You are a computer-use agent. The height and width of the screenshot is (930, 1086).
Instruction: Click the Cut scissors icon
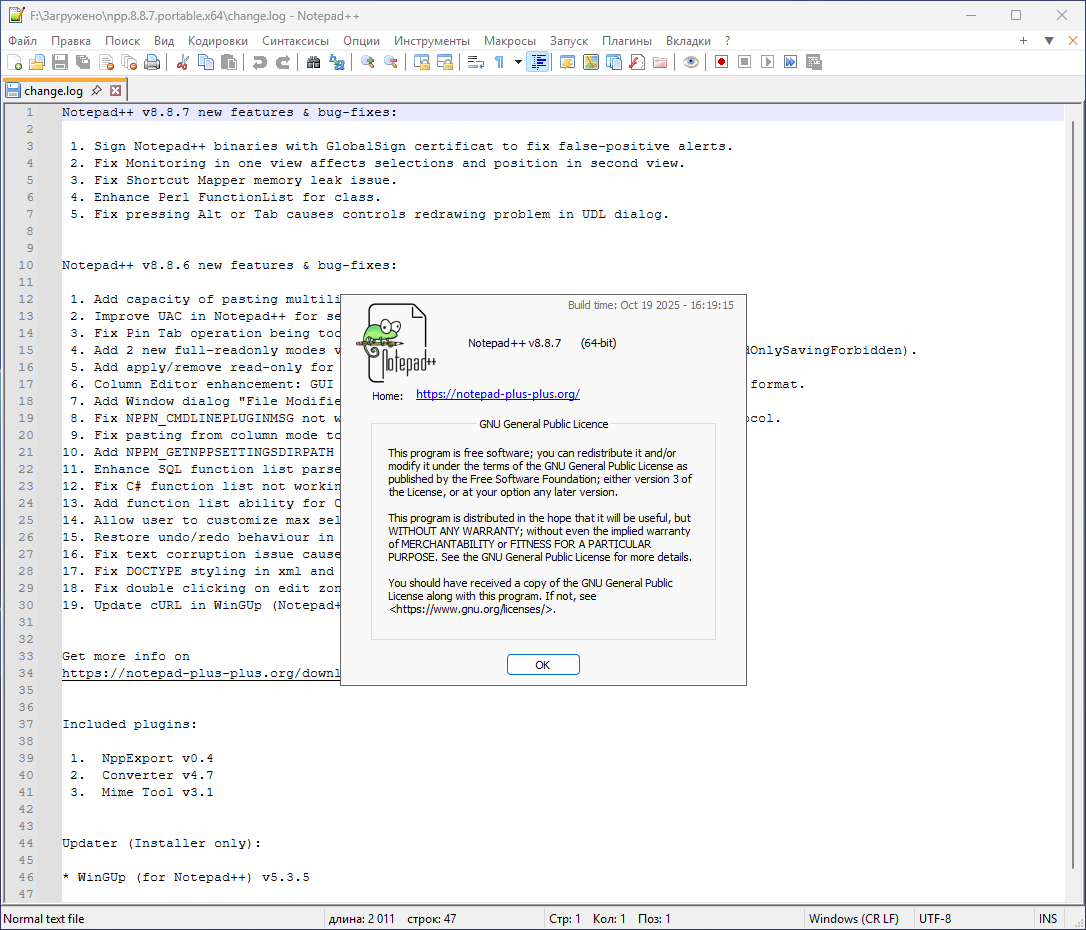click(183, 62)
